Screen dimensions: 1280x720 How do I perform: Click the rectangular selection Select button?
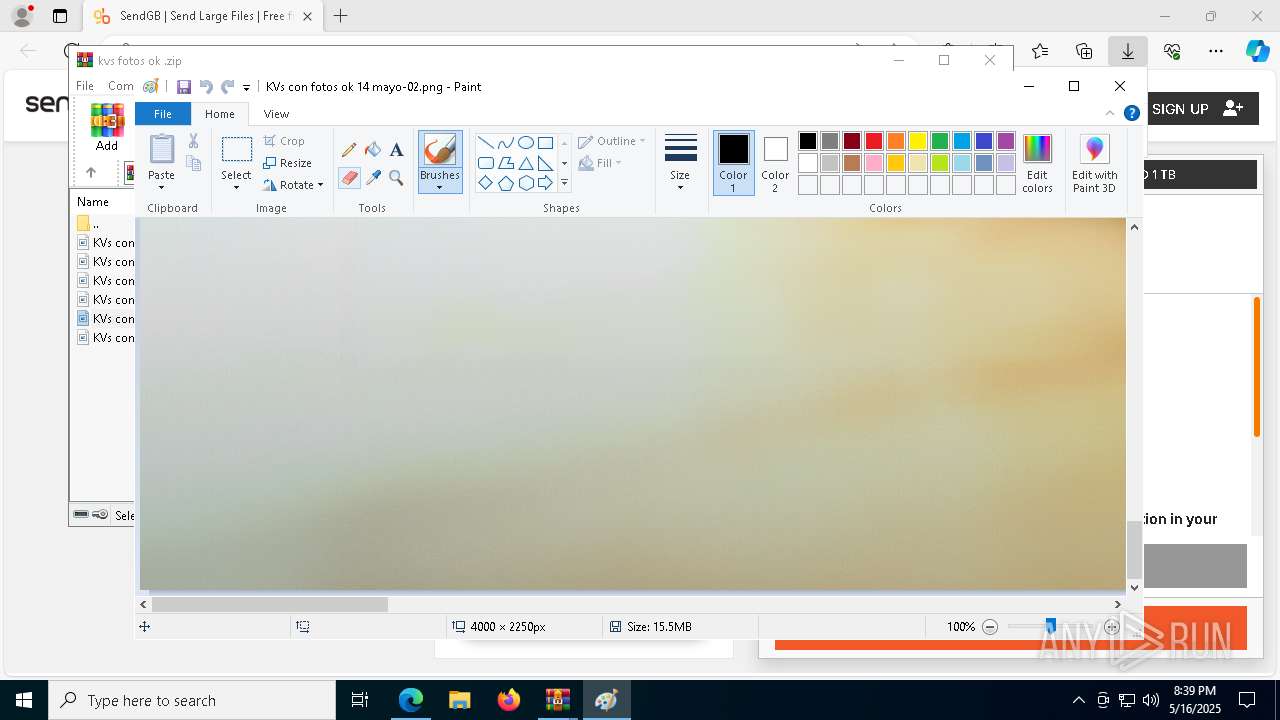pos(236,150)
